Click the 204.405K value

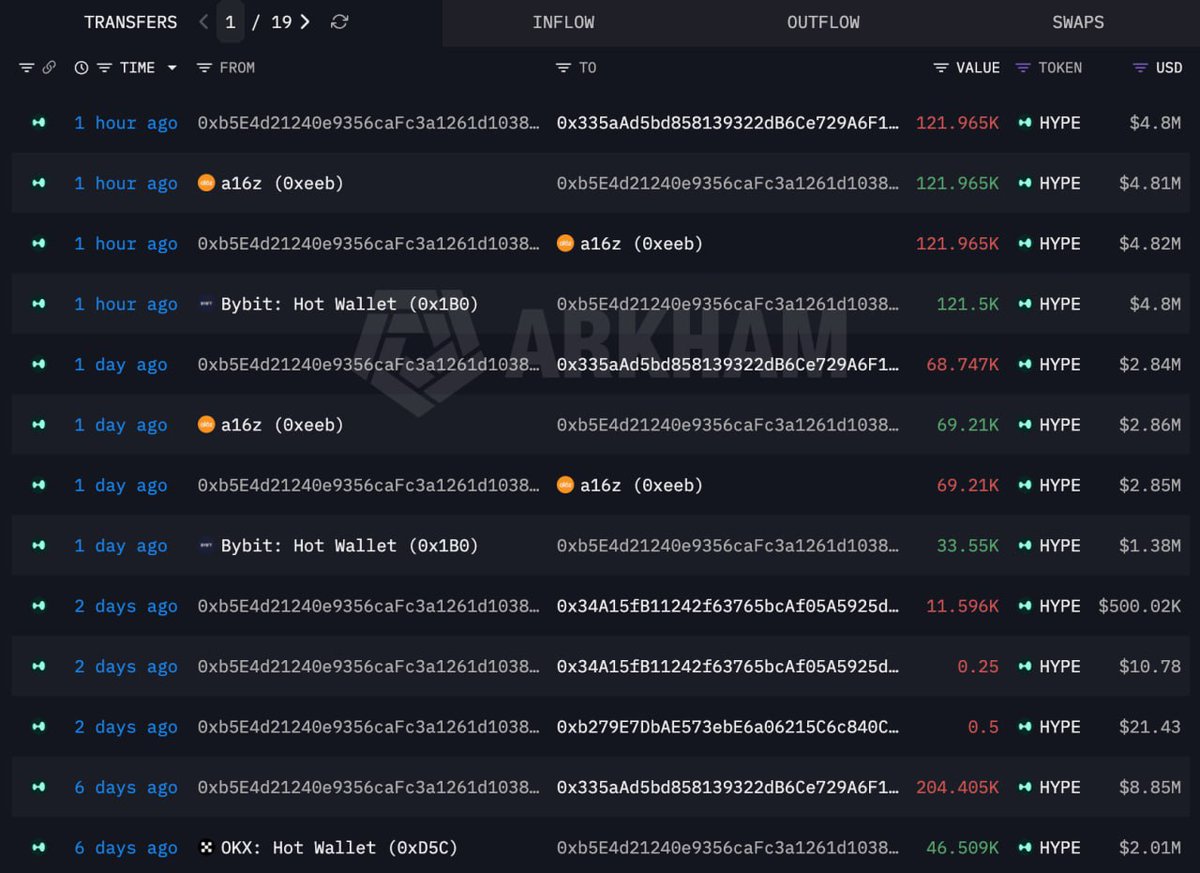(957, 787)
